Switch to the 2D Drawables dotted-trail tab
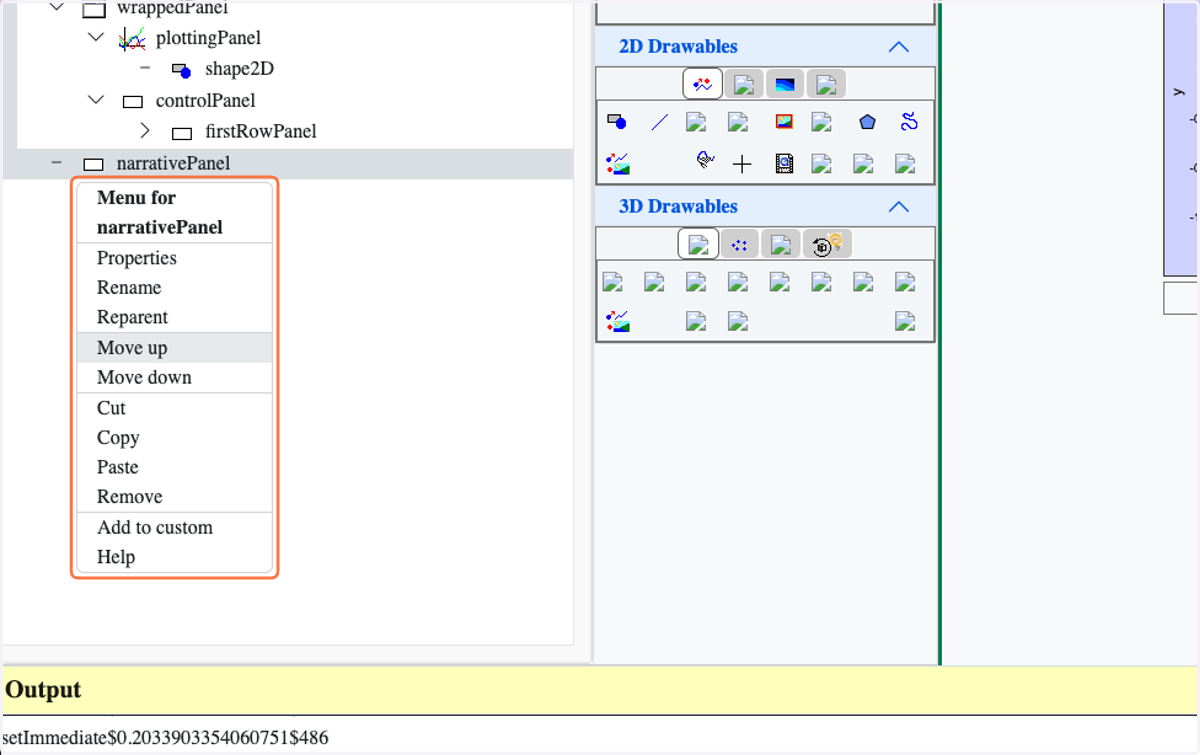The image size is (1200, 755). click(x=703, y=84)
